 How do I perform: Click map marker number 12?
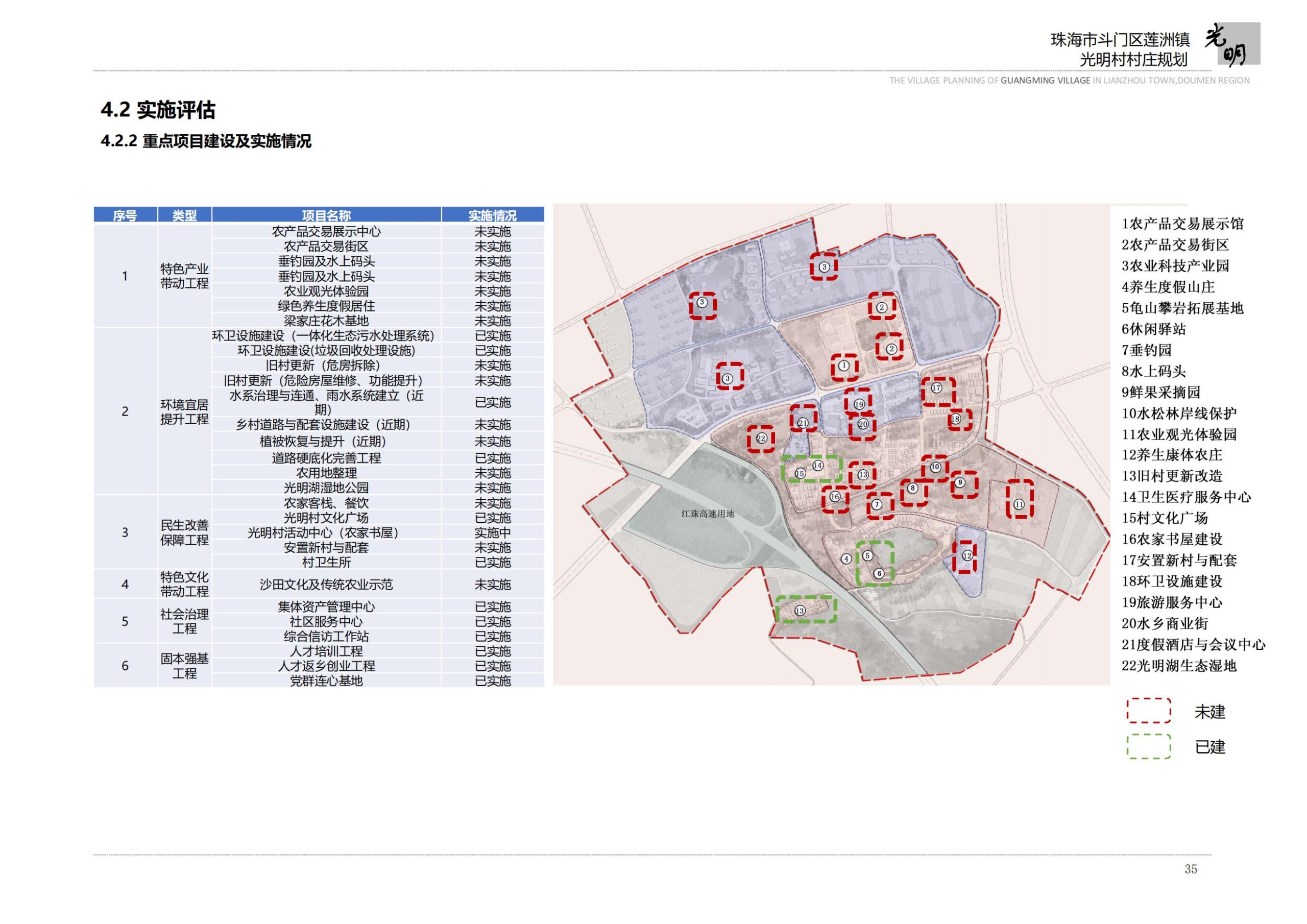[x=967, y=555]
